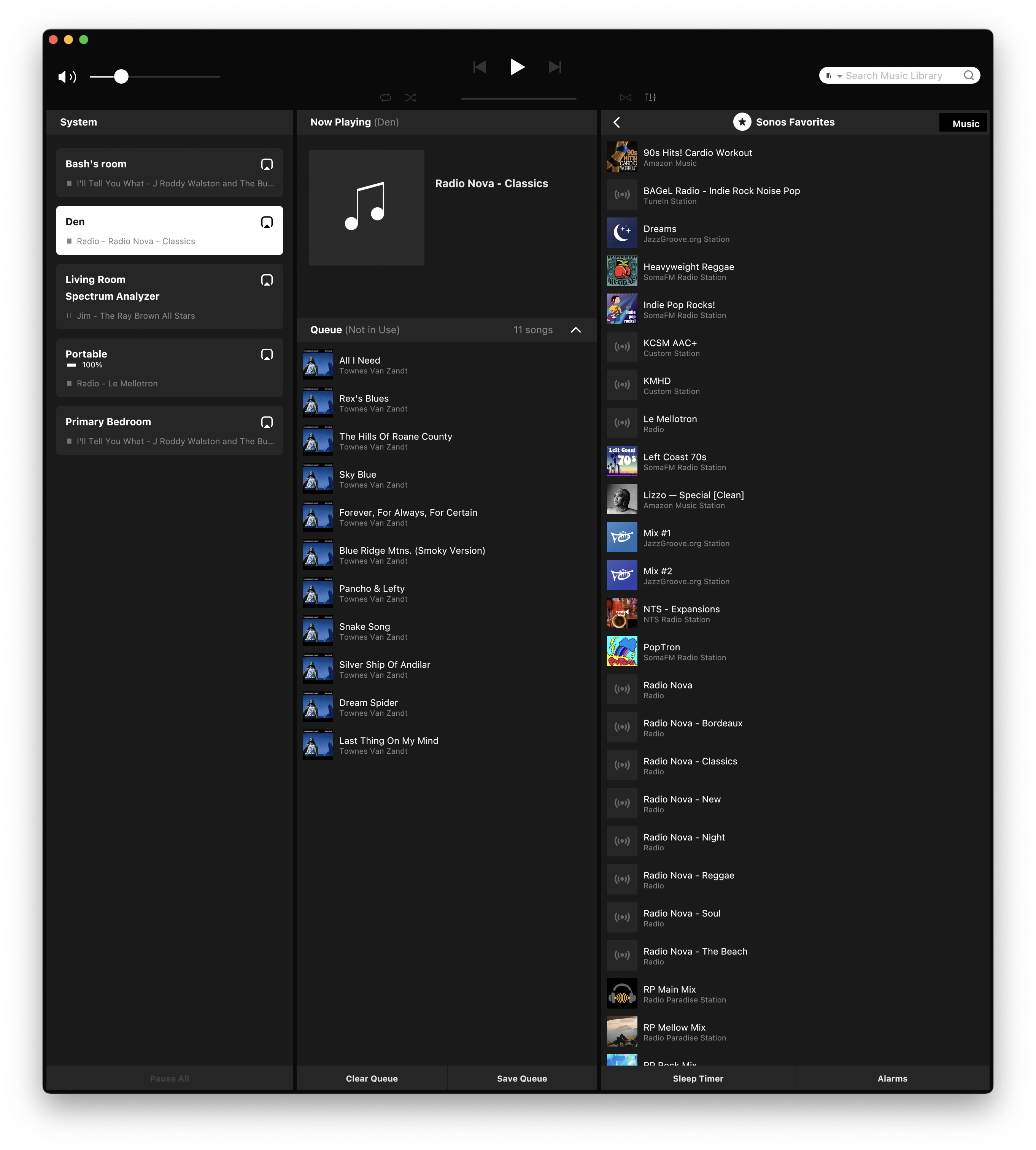
Task: Click Lizzo Special station artwork
Action: pos(621,500)
